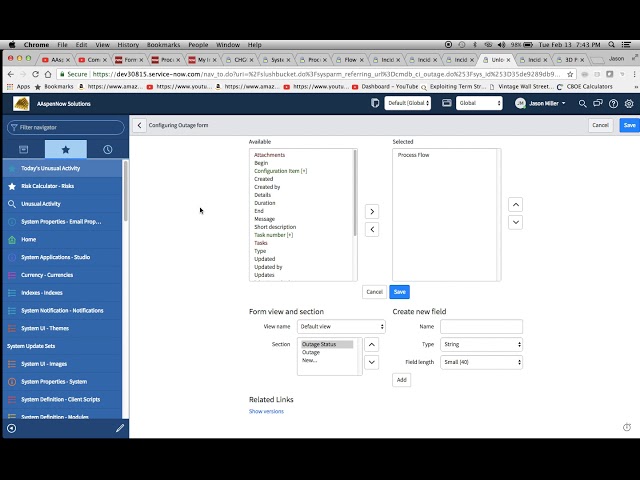Open the Show versions link
Viewport: 640px width, 480px height.
coord(266,411)
